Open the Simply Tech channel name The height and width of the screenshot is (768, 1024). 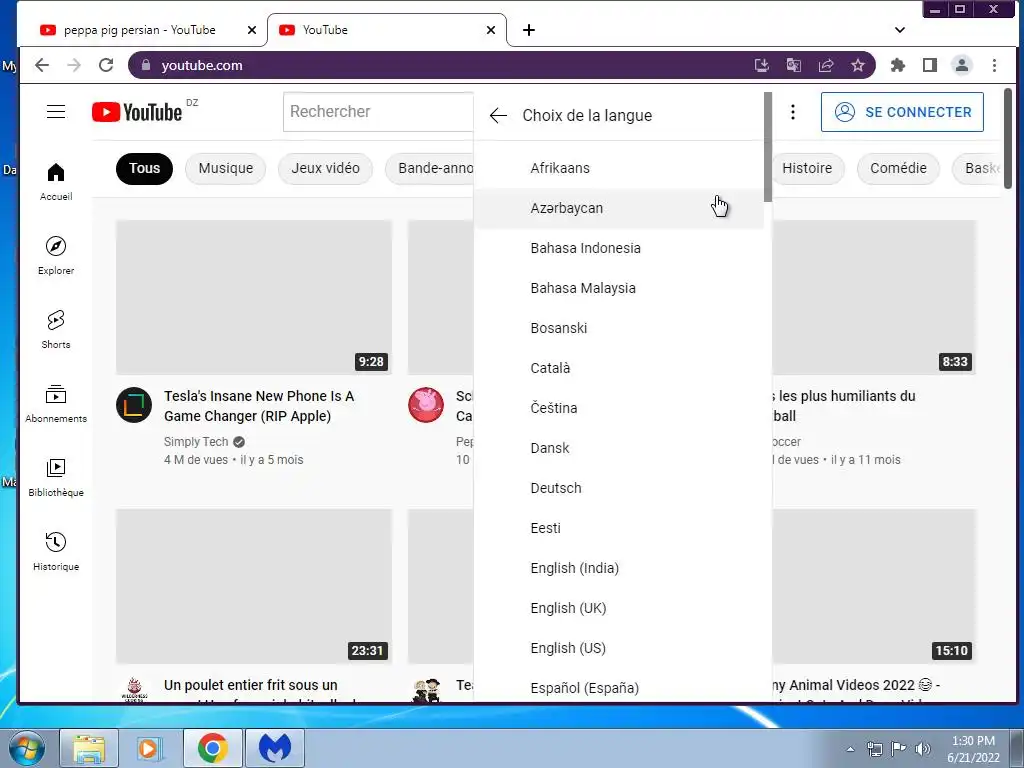(x=196, y=442)
